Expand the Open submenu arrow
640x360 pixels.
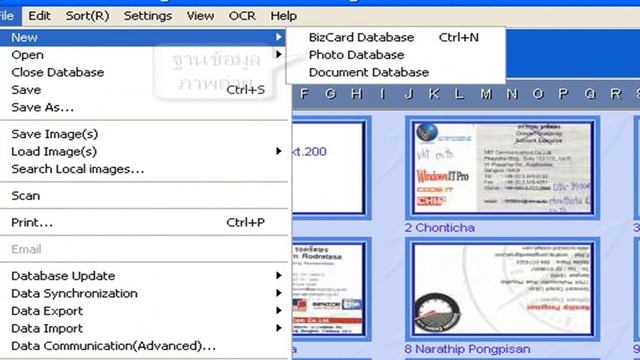click(x=279, y=54)
